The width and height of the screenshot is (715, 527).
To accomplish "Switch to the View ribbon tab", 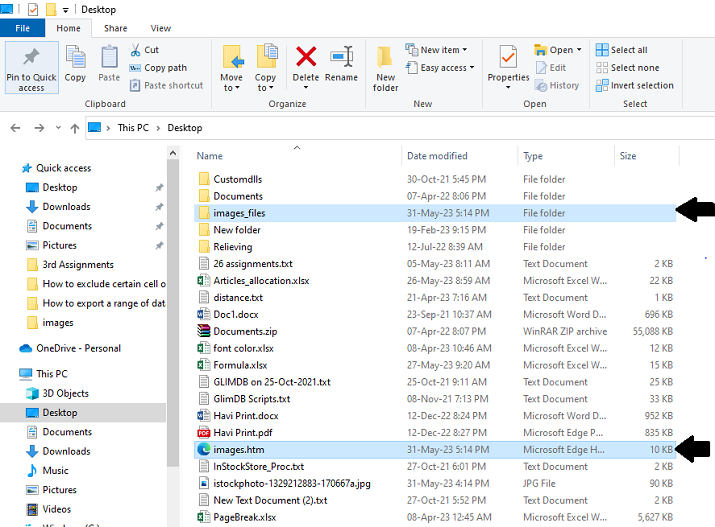I will pyautogui.click(x=161, y=28).
